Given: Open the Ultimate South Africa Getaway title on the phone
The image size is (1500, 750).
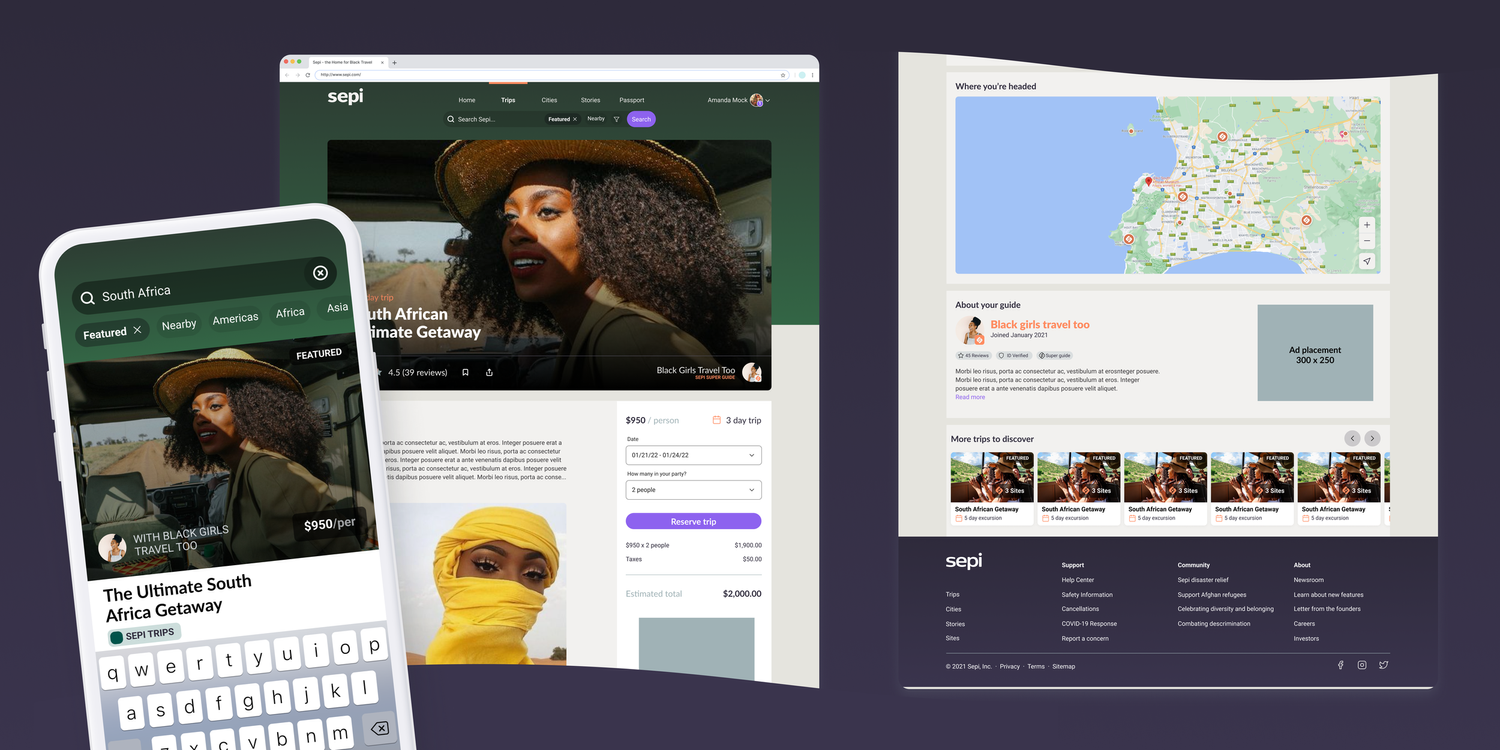Looking at the screenshot, I should pos(178,597).
